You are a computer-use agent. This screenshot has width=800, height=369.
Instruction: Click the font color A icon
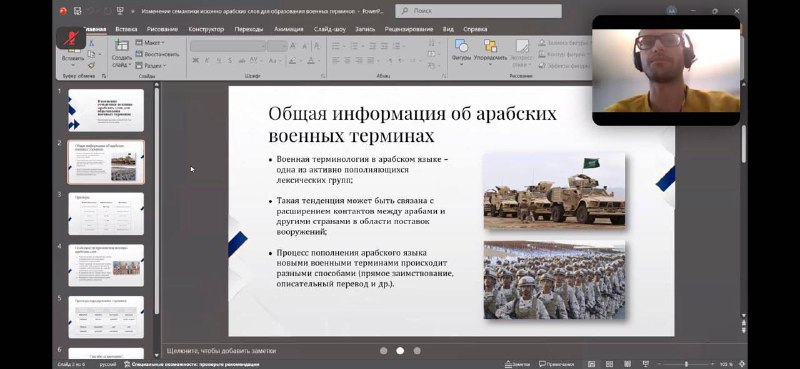click(x=311, y=61)
